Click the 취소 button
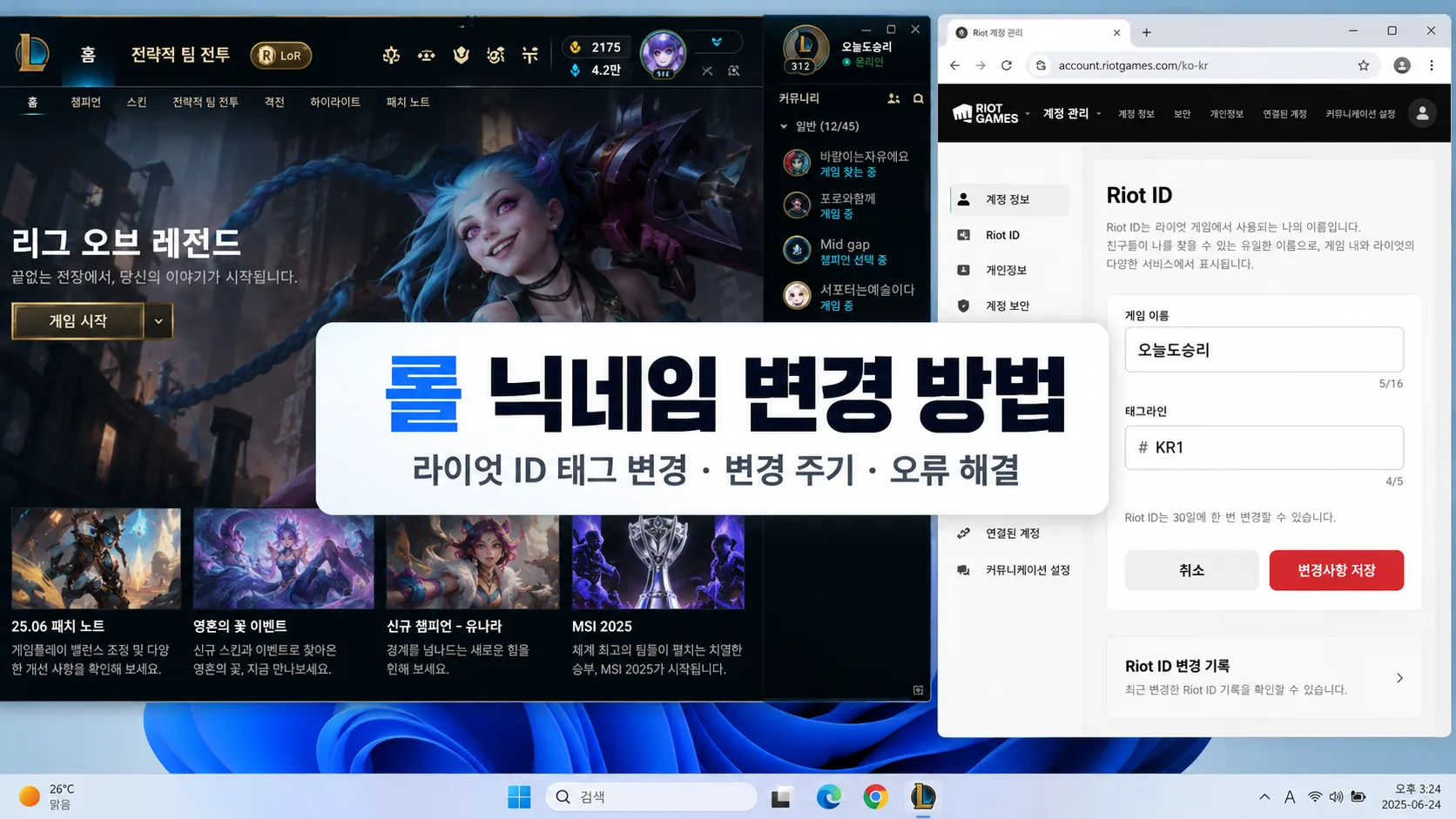This screenshot has height=819, width=1456. pyautogui.click(x=1191, y=570)
